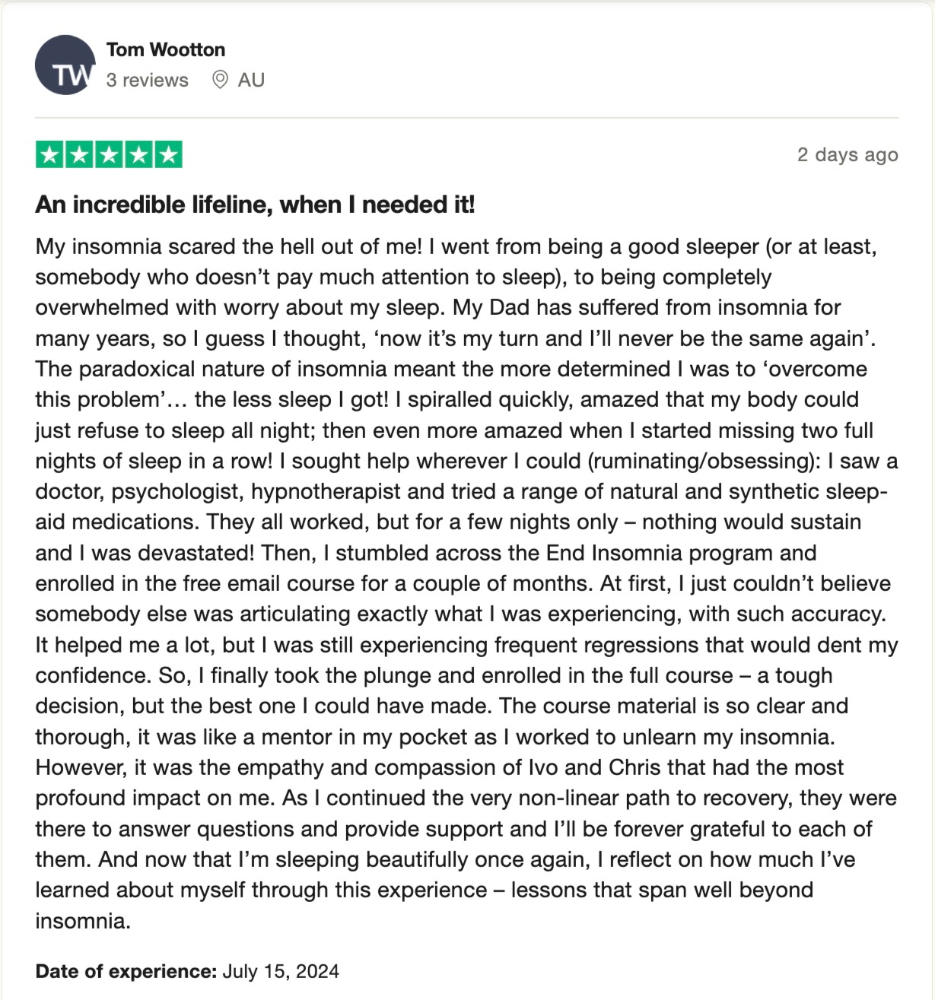Screen dimensions: 935x1000
Task: Click the phrase '(ruminating/obsessing)' in the review
Action: [x=702, y=461]
